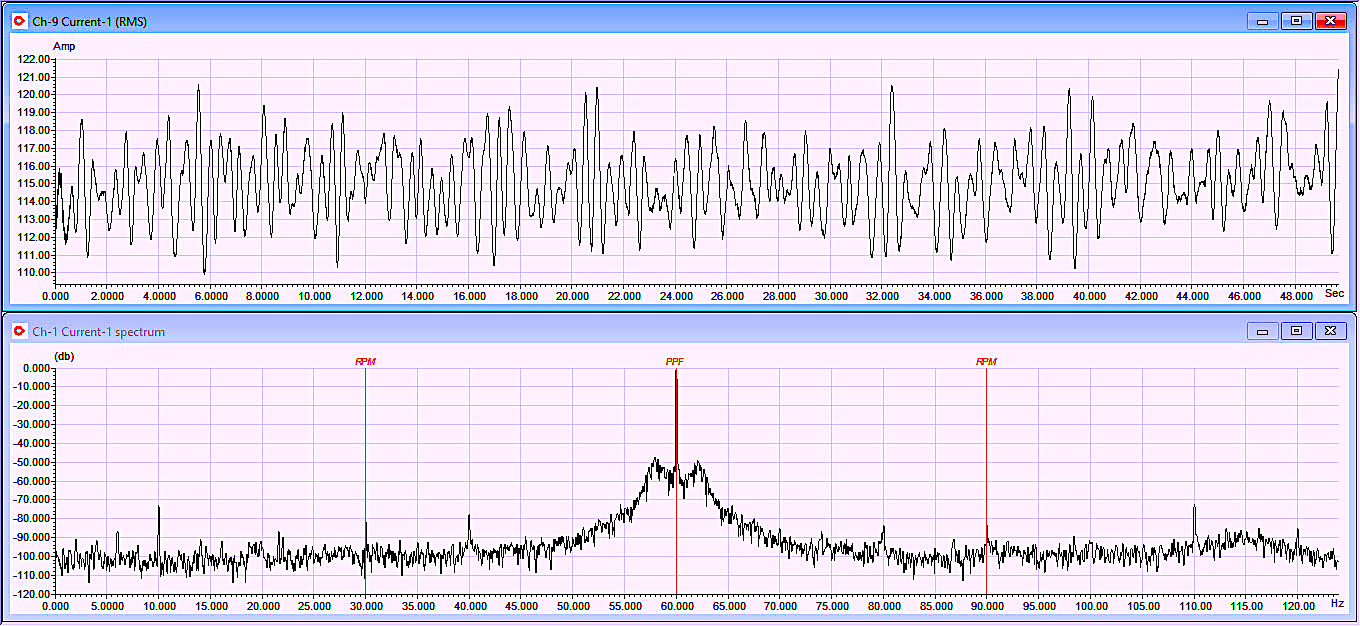Click the 36.000 tick on the time axis
Screen dimensions: 1360x626
pyautogui.click(x=987, y=297)
